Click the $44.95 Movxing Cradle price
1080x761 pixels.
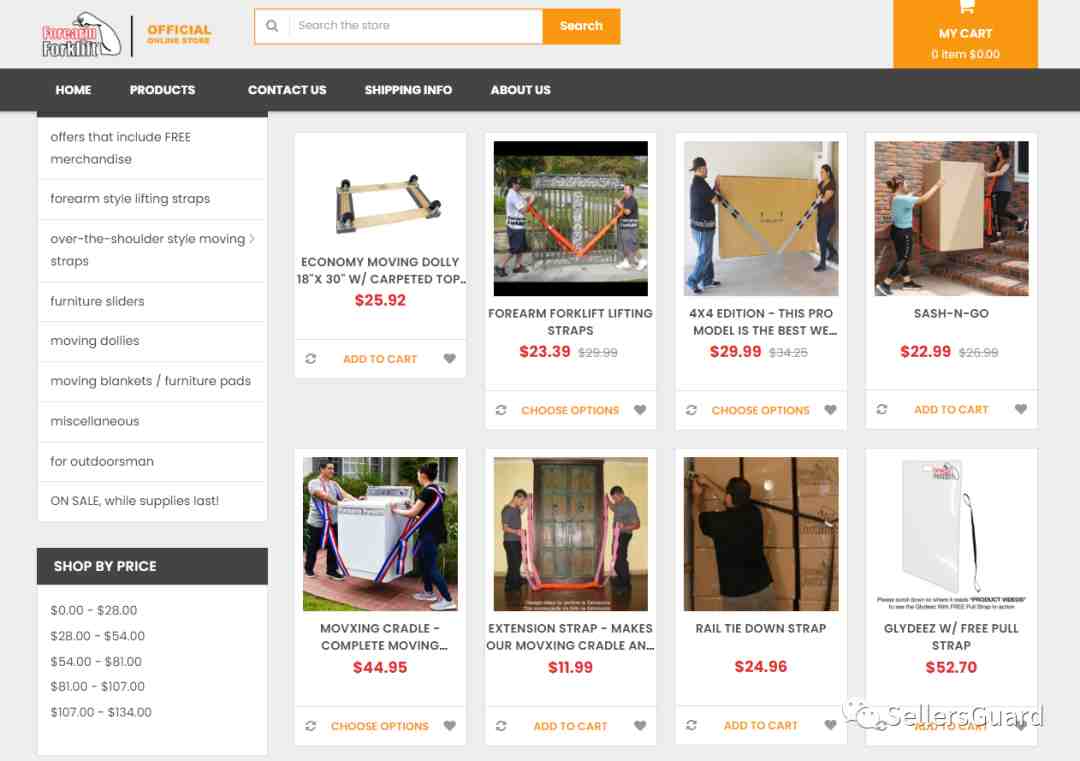coord(380,667)
